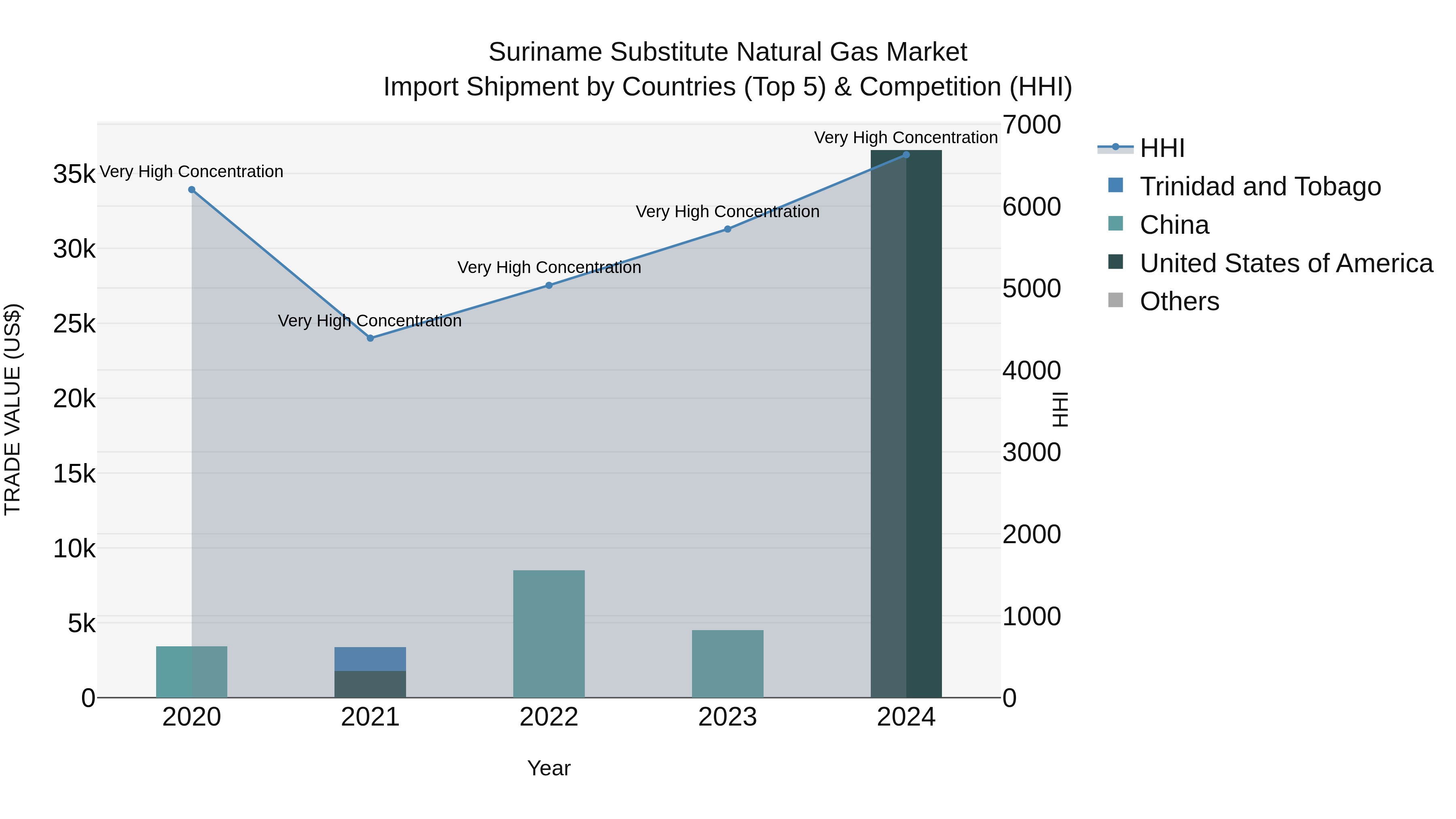Click the '10k' left axis tick
This screenshot has width=1456, height=819.
[x=74, y=549]
